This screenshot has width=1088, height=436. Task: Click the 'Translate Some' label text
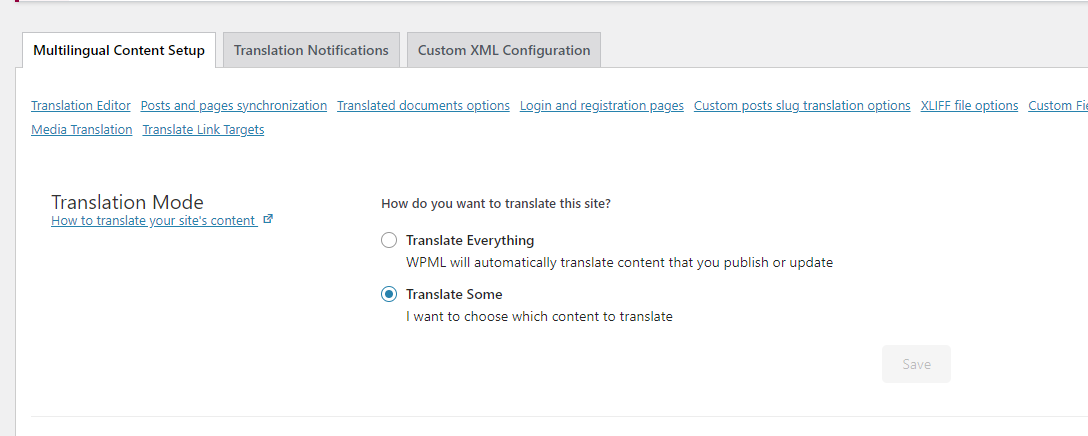click(454, 294)
